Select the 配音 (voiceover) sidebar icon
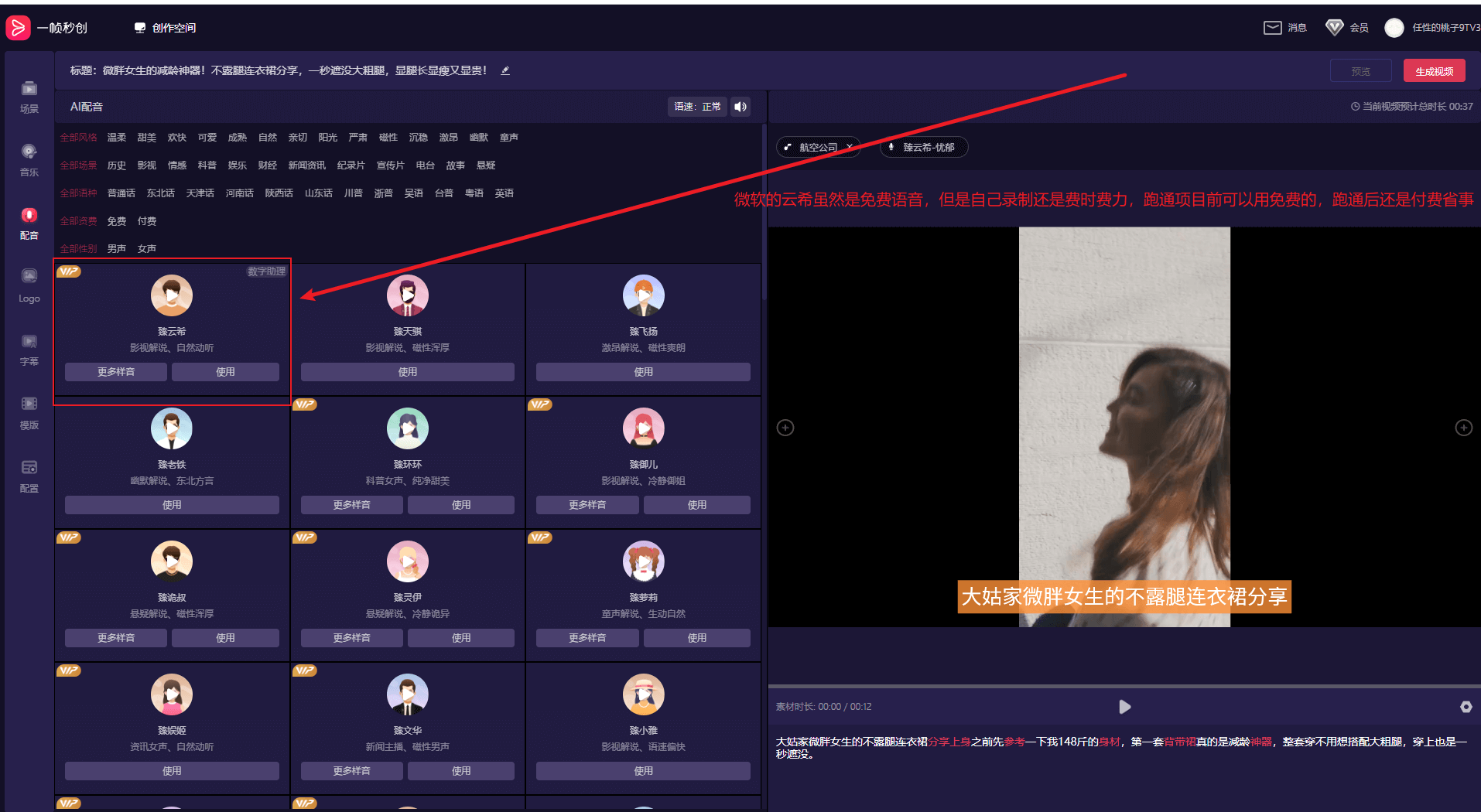Image resolution: width=1481 pixels, height=812 pixels. [x=29, y=223]
